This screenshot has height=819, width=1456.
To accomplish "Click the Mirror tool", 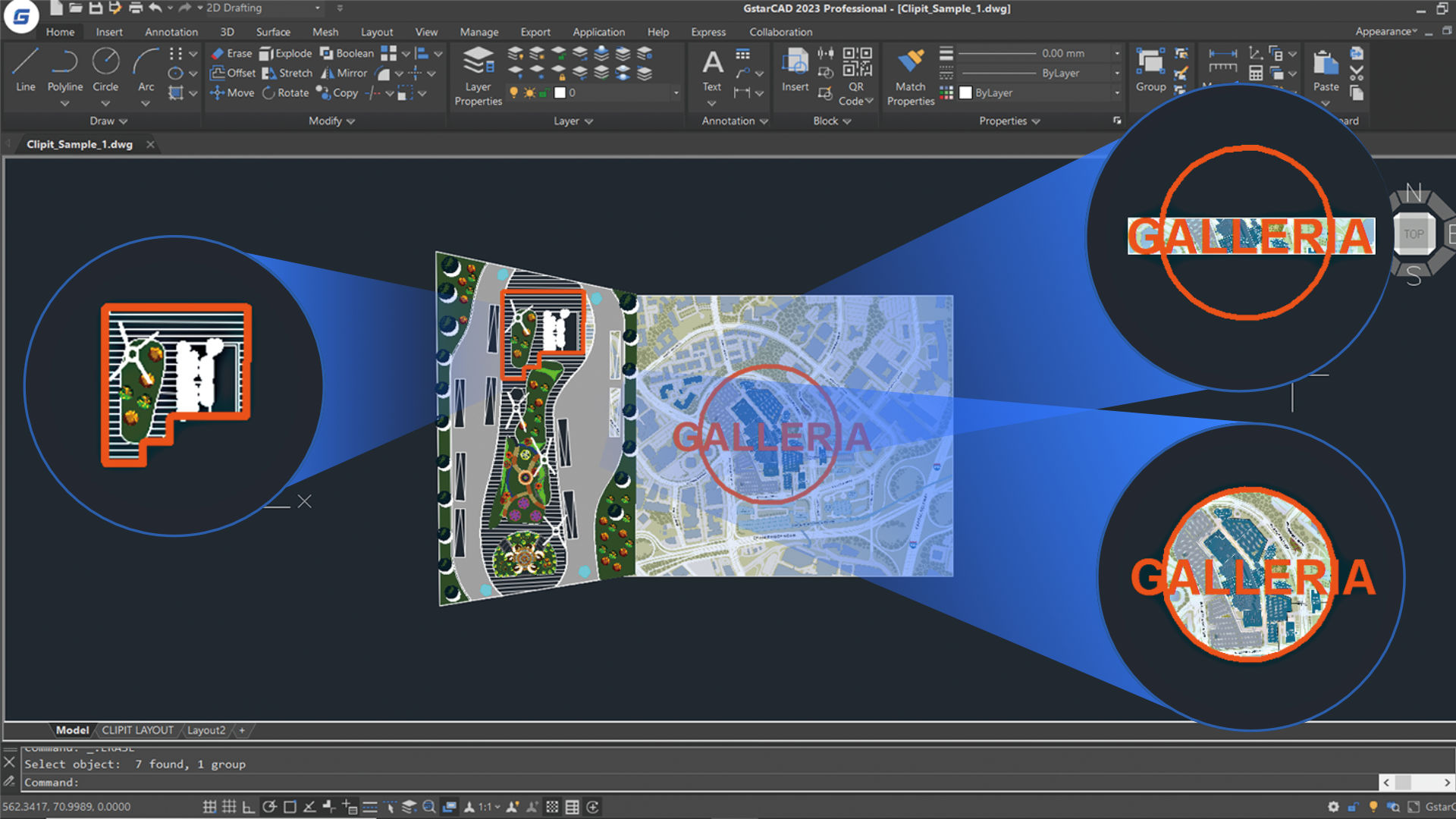I will pyautogui.click(x=344, y=73).
